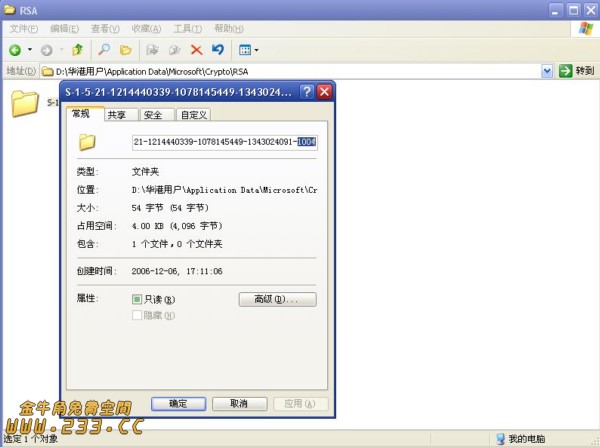Confirm with the 确定 button

(x=178, y=403)
